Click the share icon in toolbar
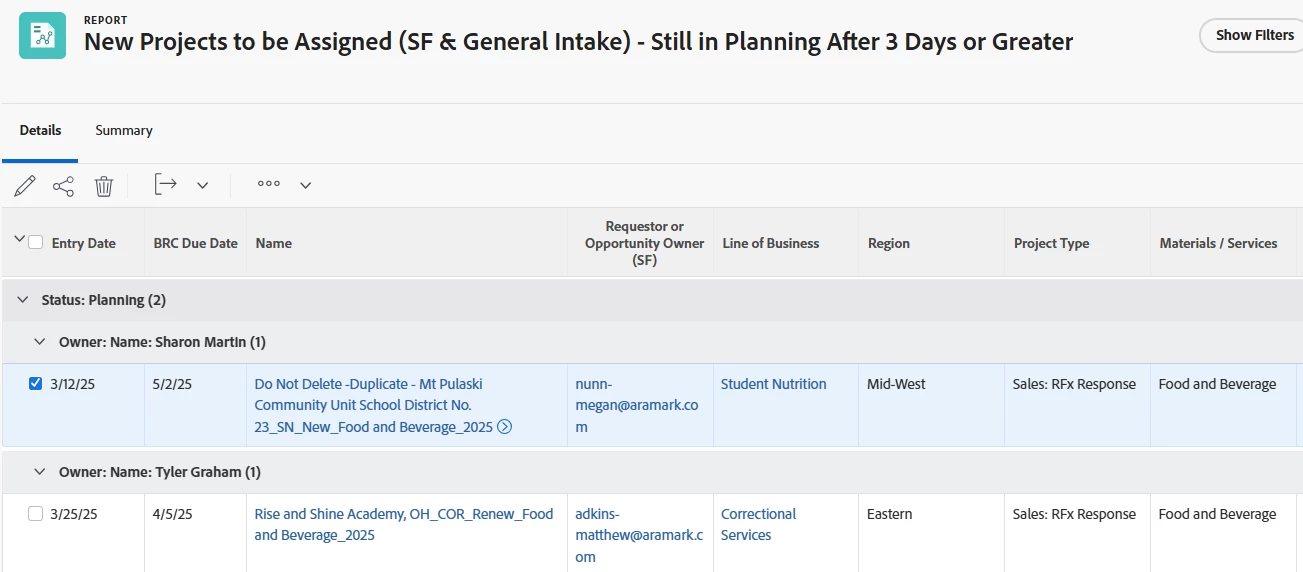 (64, 185)
